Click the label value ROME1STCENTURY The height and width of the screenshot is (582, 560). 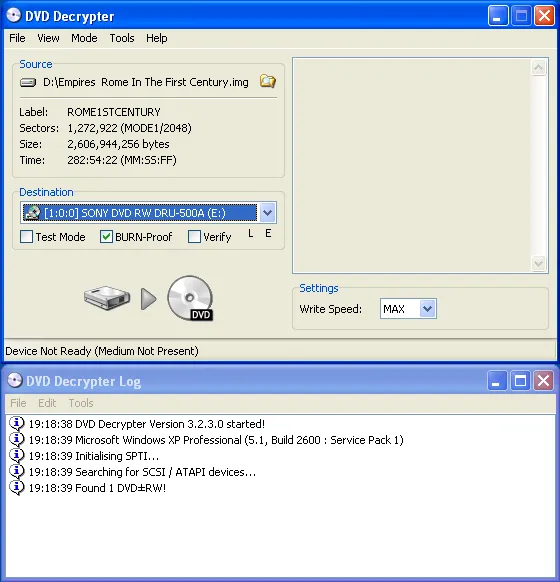[114, 112]
